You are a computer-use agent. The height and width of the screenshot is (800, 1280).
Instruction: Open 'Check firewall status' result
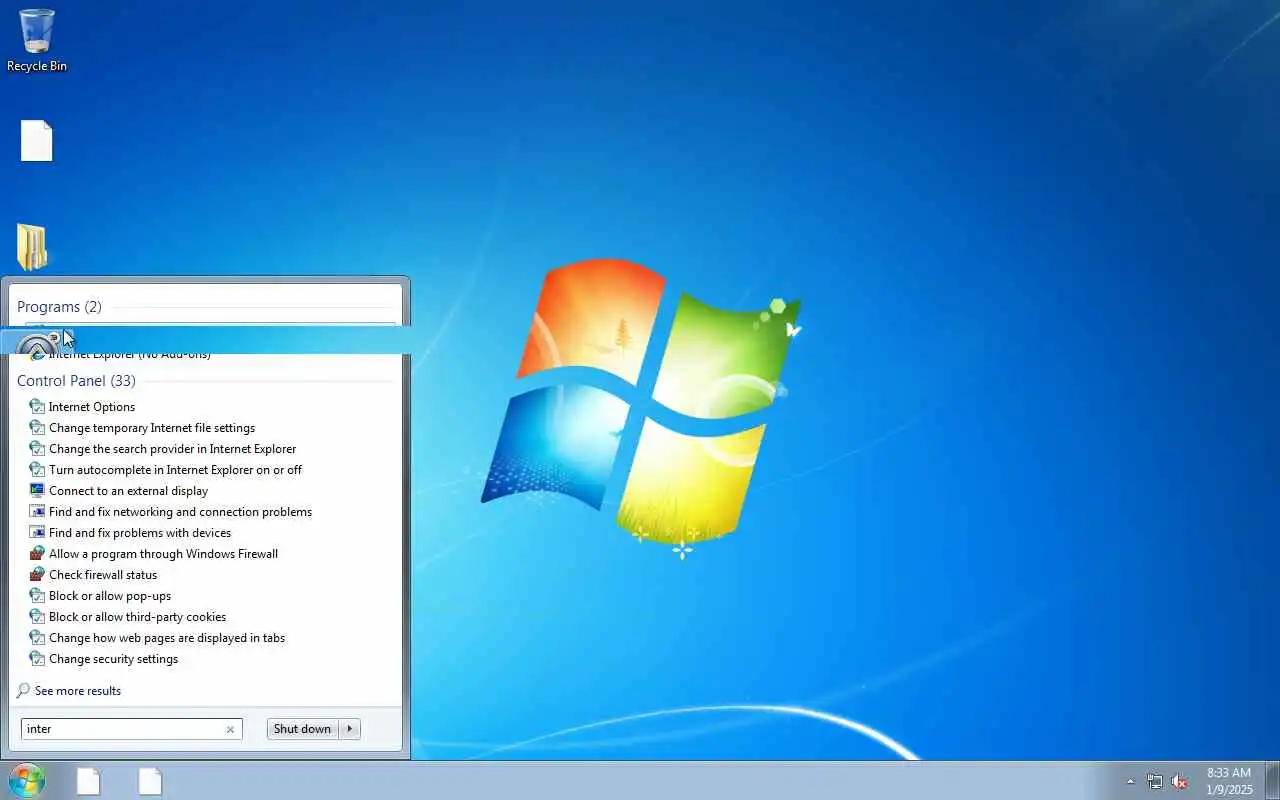(103, 575)
